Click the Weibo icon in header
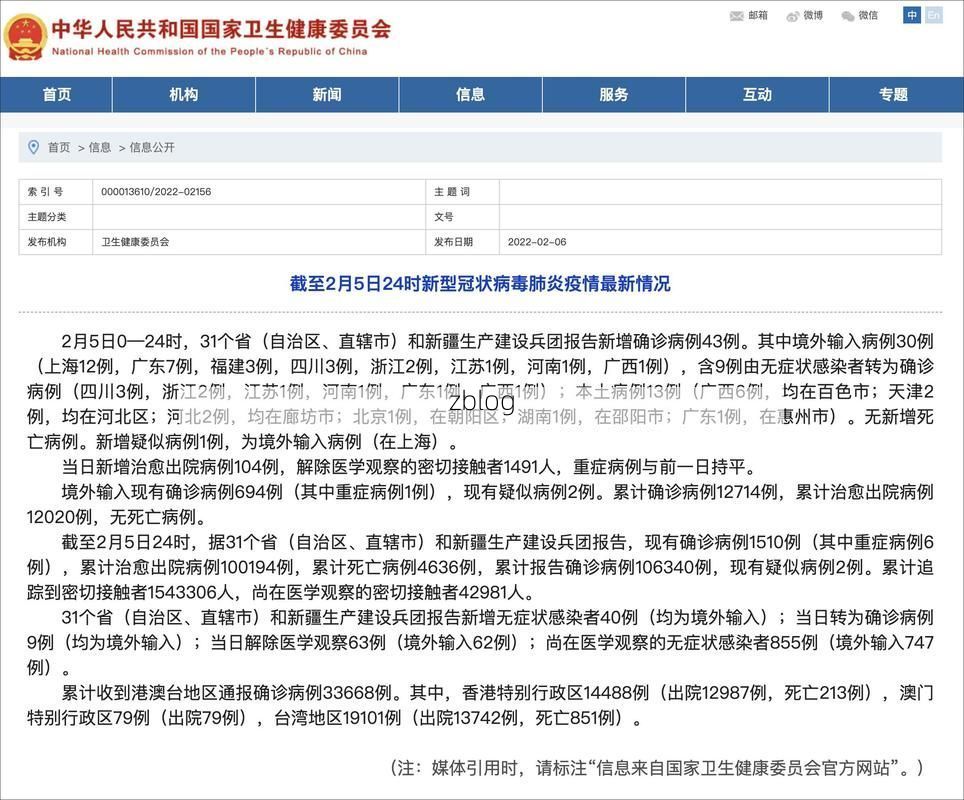 click(793, 15)
